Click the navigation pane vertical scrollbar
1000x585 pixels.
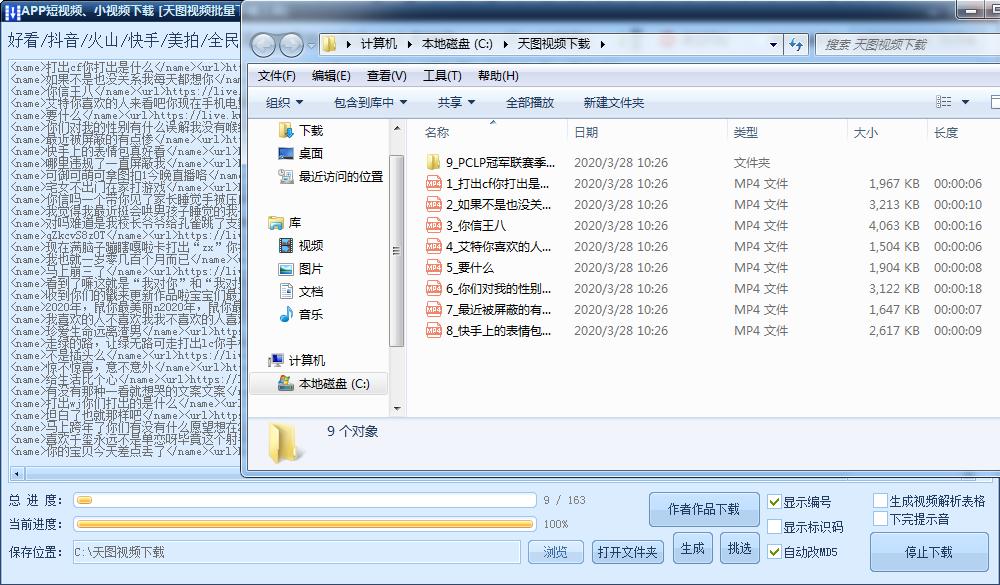tap(397, 251)
